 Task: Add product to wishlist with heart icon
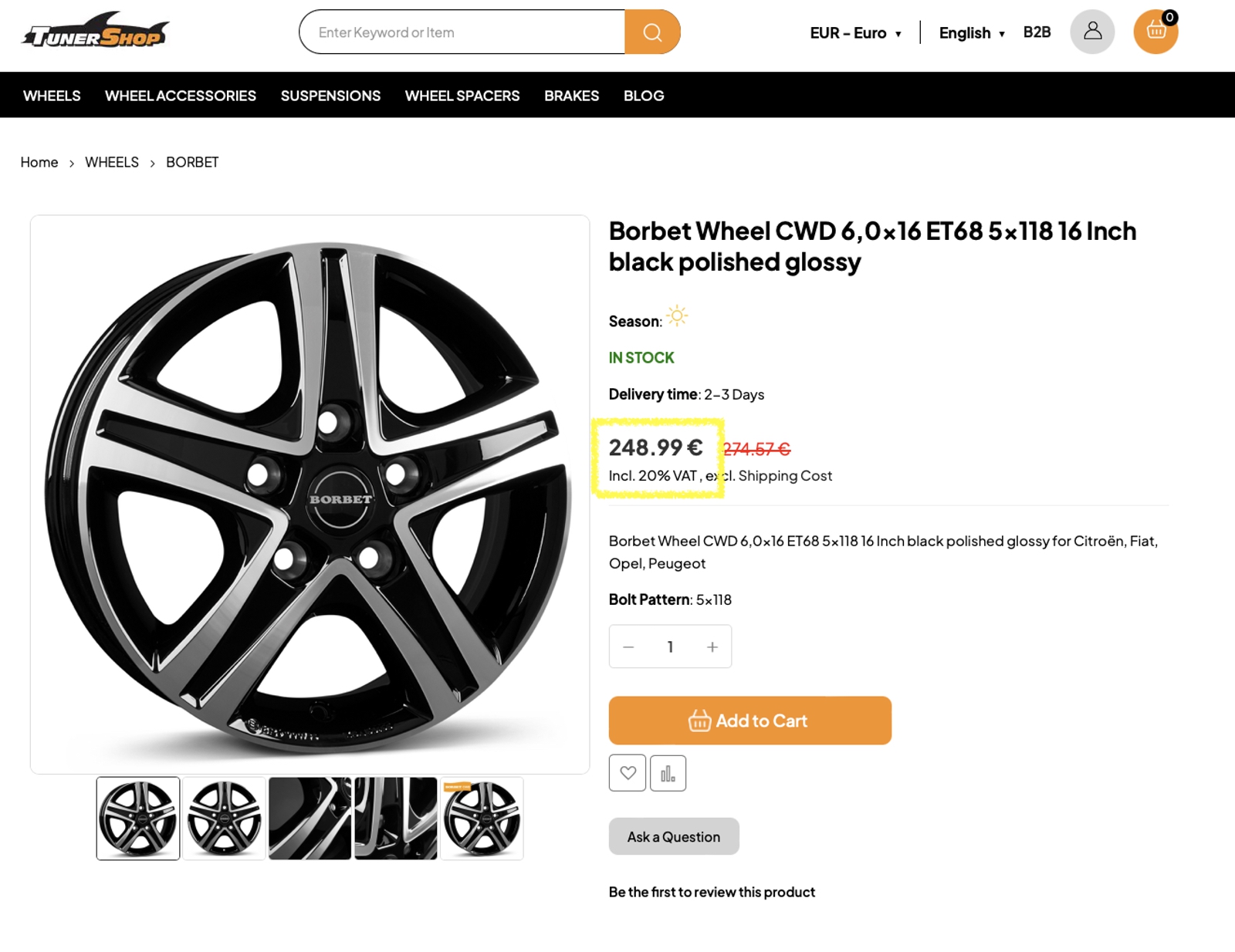tap(628, 773)
